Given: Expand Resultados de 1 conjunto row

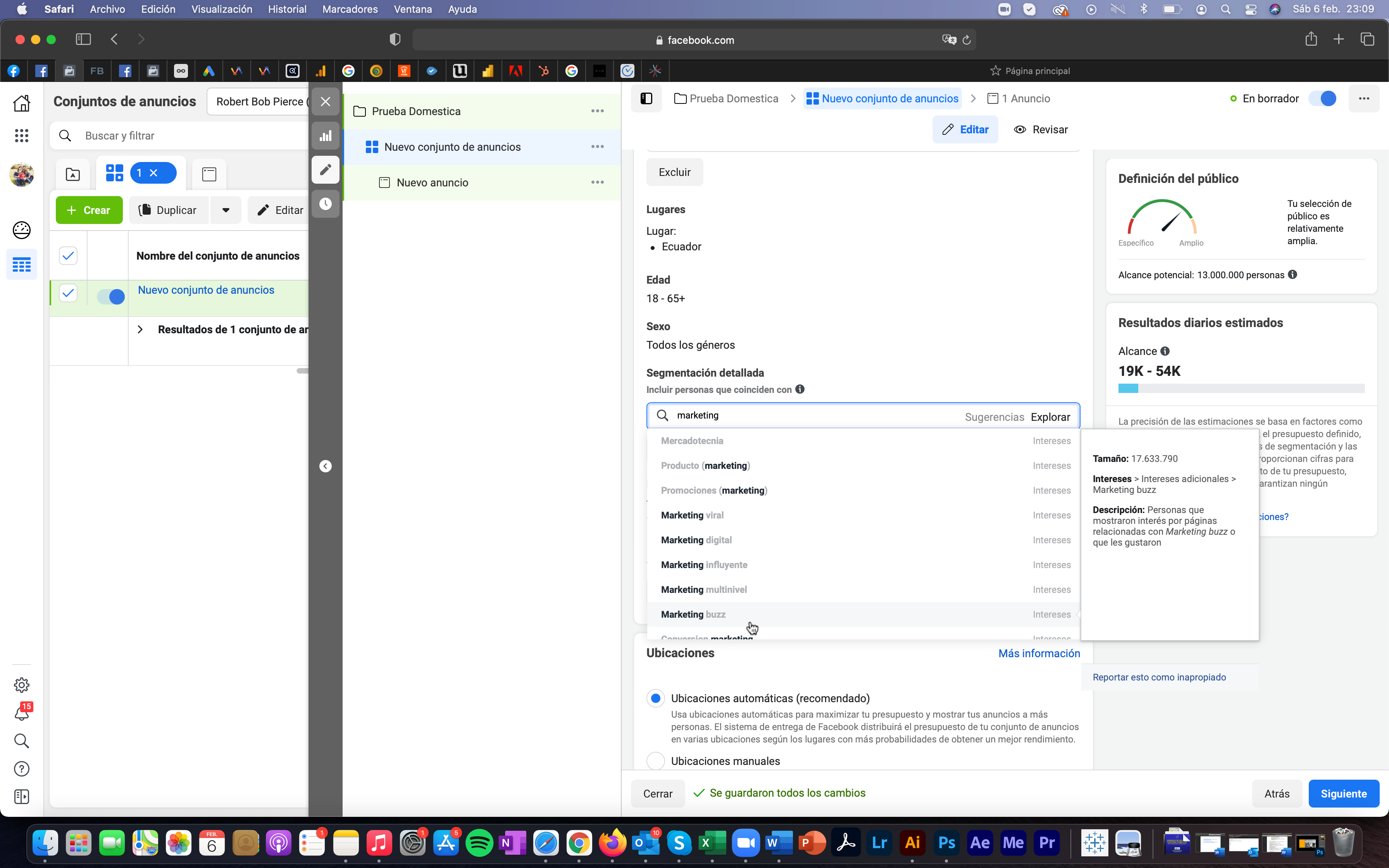Looking at the screenshot, I should [140, 329].
